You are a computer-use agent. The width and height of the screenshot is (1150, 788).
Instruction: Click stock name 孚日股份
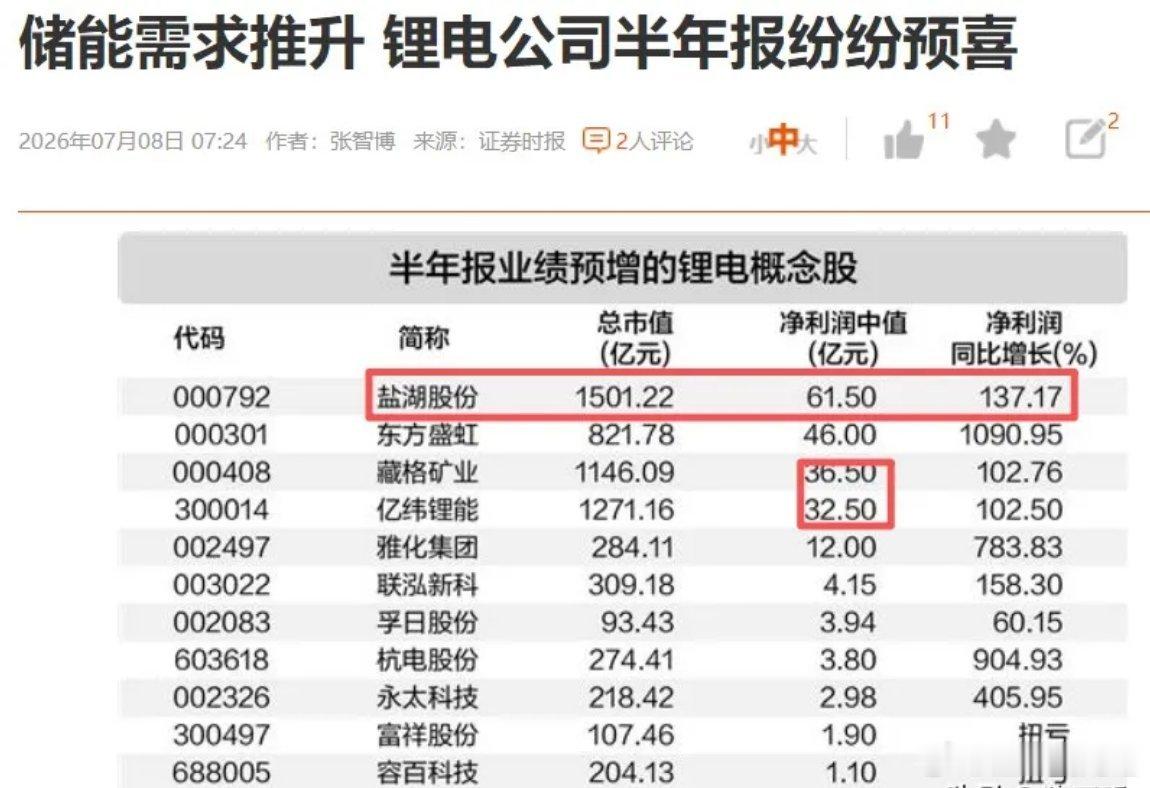click(428, 623)
